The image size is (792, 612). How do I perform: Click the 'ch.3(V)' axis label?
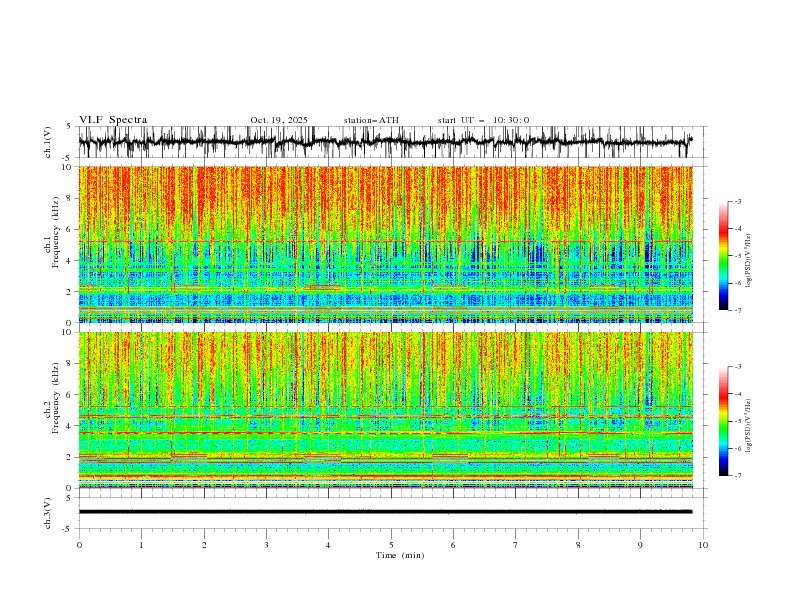pyautogui.click(x=48, y=513)
